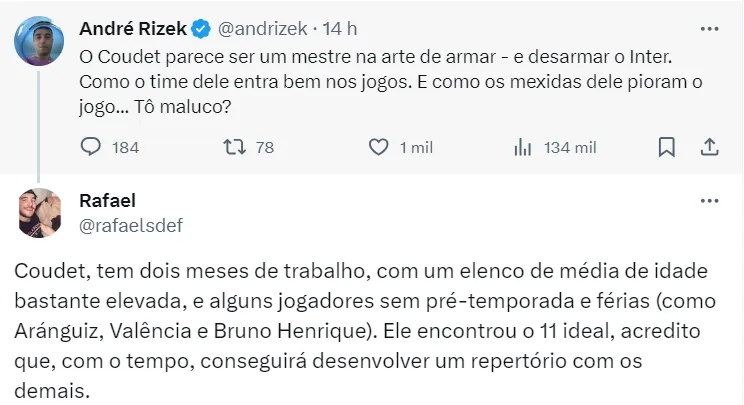Open the @andrizek handle link
Screen dimensions: 744x405
(x=262, y=29)
